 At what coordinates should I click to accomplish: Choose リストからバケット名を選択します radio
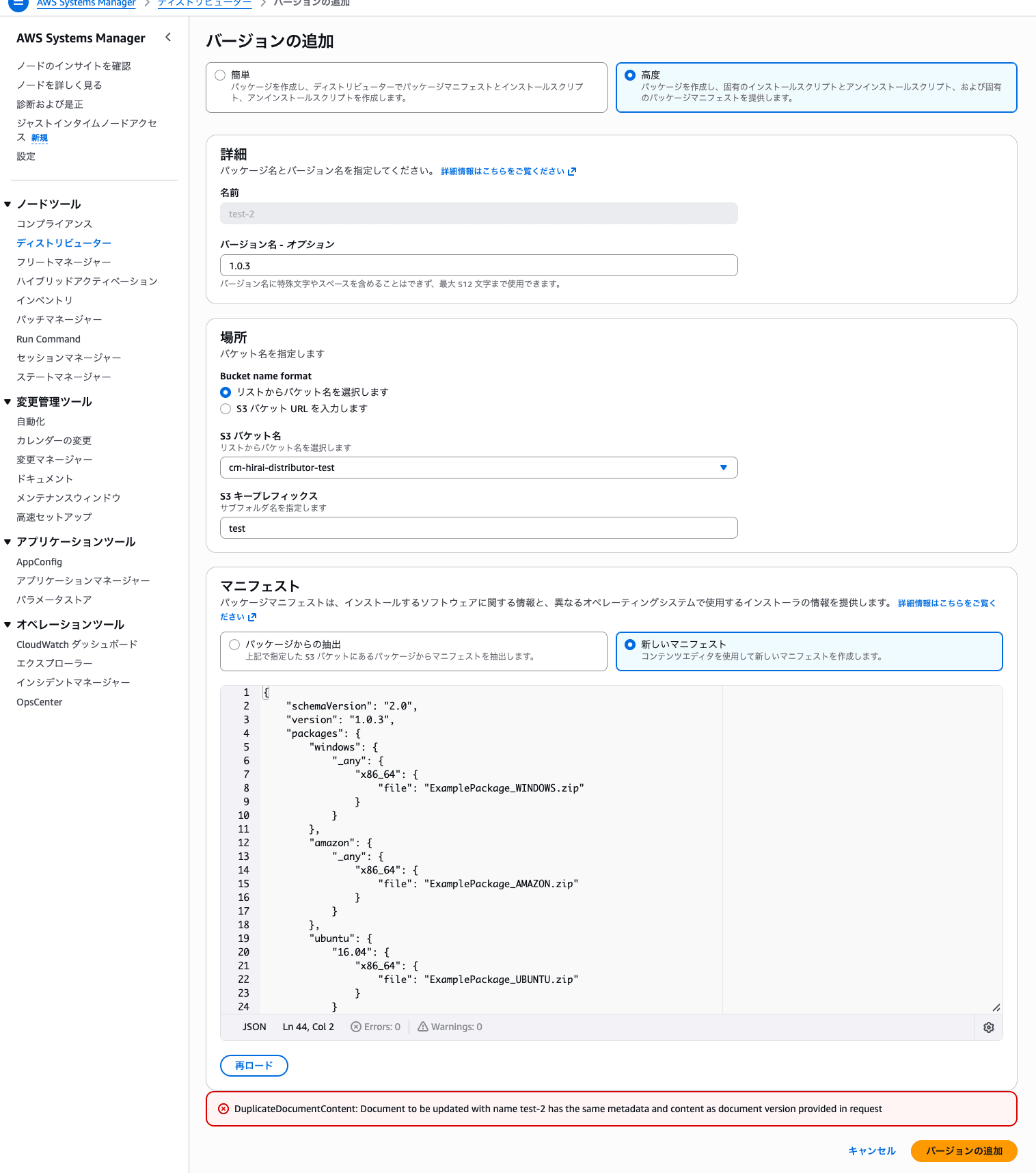click(x=226, y=392)
